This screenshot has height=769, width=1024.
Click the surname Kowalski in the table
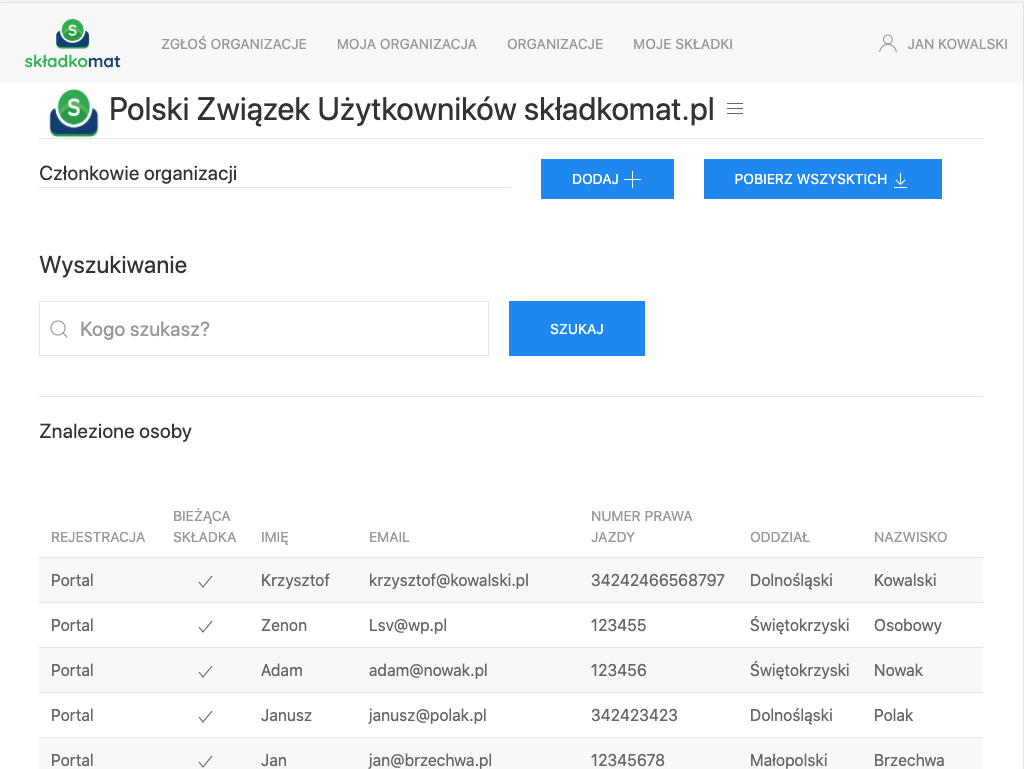(905, 580)
